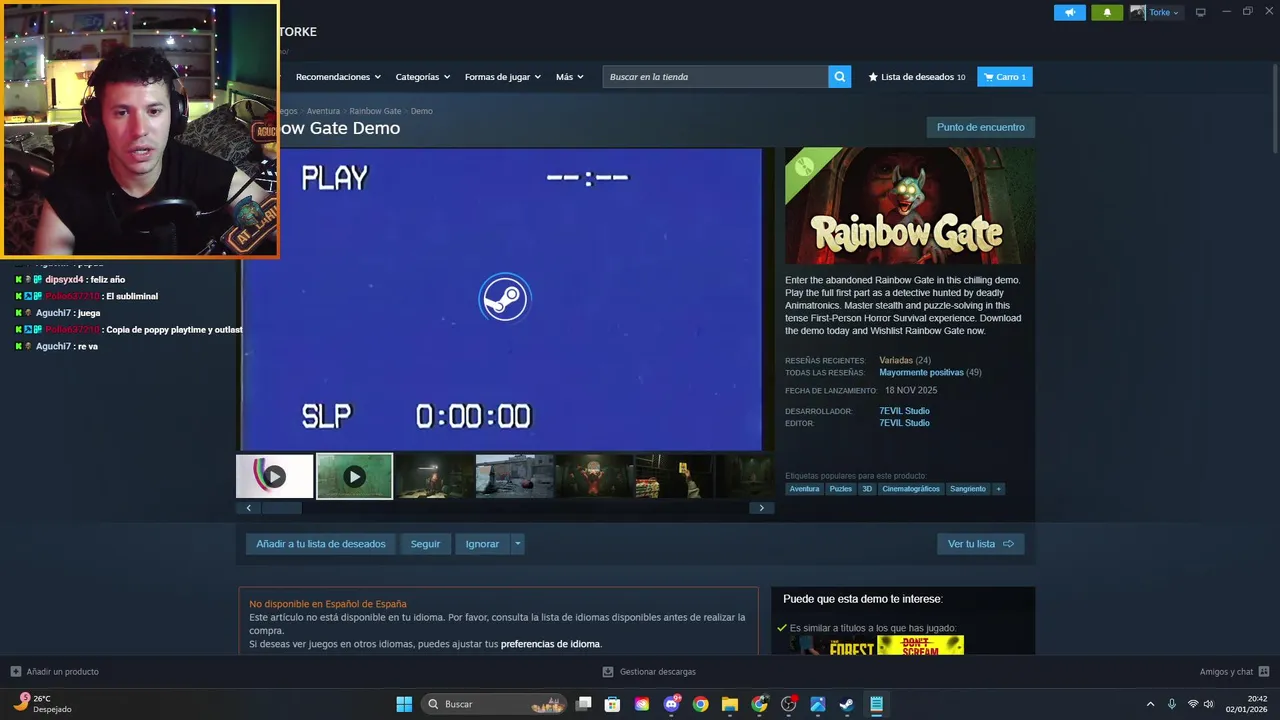This screenshot has height=720, width=1280.
Task: Click Añadir a tu lista de deseados
Action: tap(321, 544)
